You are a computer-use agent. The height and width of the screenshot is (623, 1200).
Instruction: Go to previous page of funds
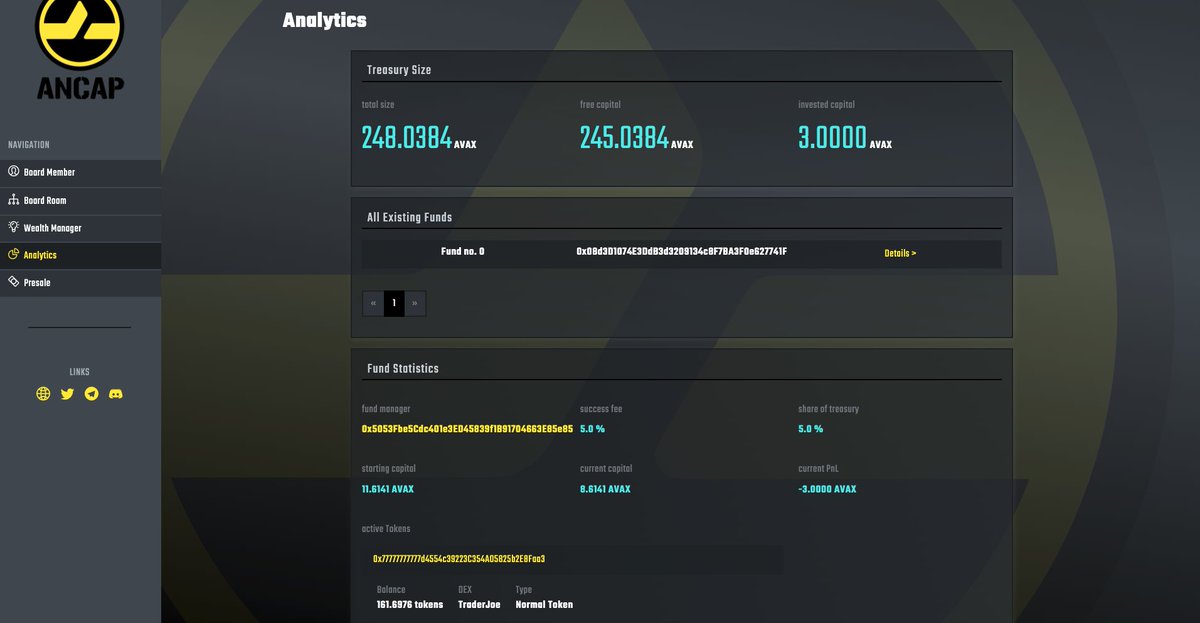(x=373, y=303)
